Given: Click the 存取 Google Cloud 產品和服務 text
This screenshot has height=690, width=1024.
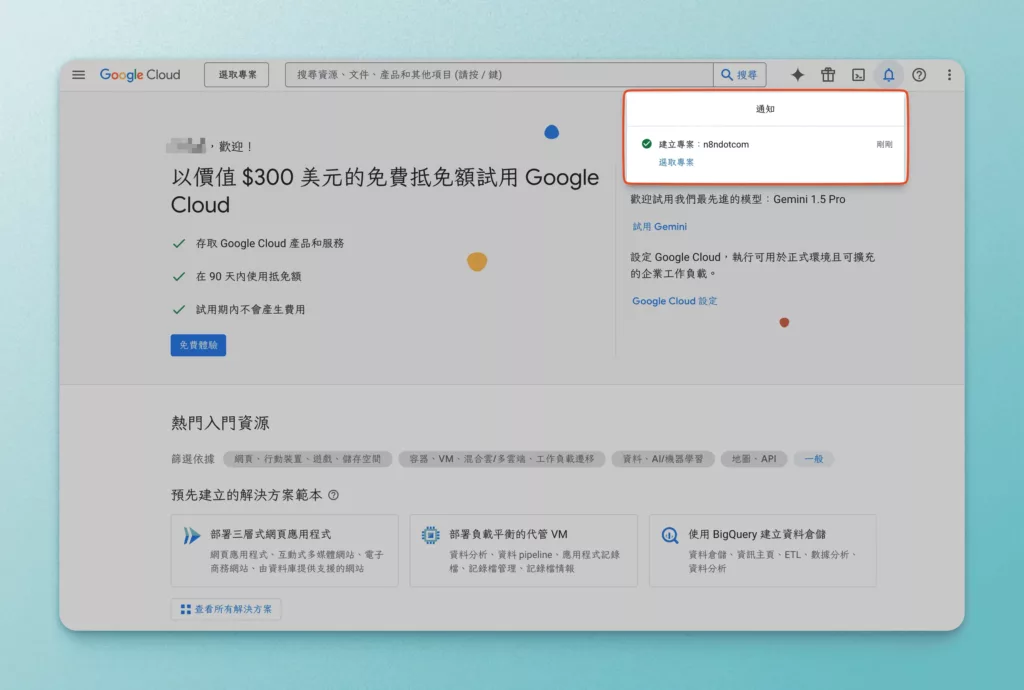Looking at the screenshot, I should click(270, 243).
